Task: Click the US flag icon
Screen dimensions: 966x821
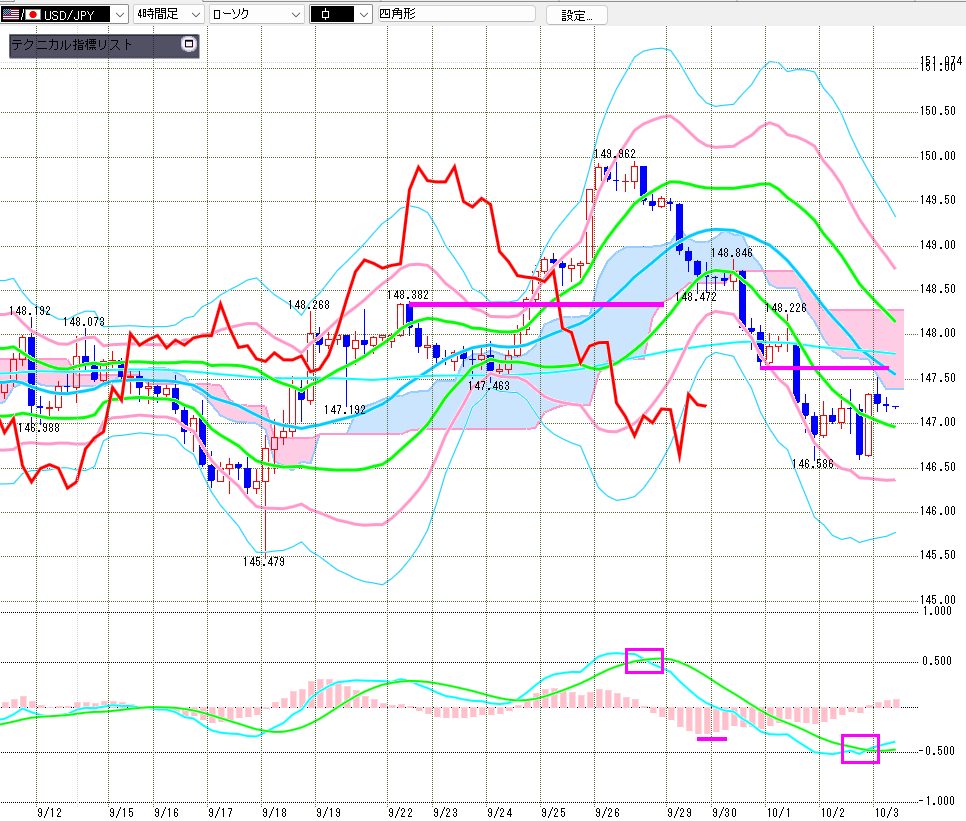Action: pos(14,15)
